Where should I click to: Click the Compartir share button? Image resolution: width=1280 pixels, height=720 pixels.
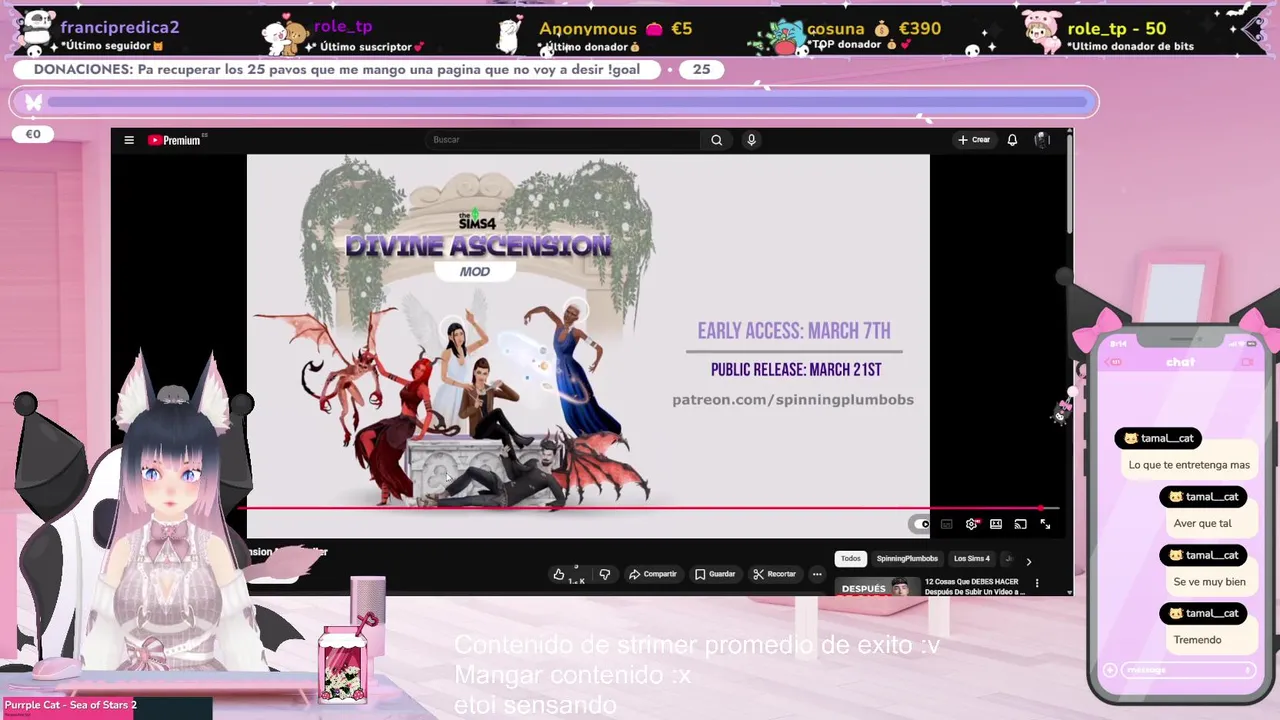point(652,574)
